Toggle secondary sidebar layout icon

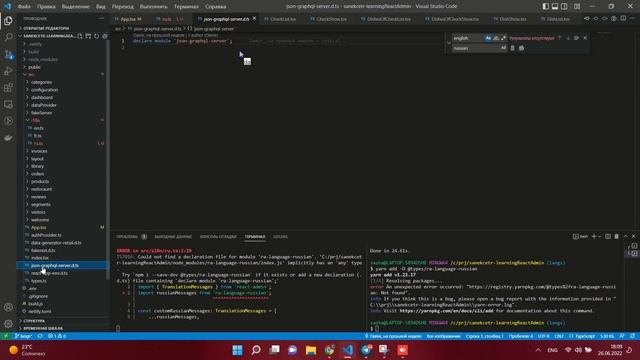[564, 7]
